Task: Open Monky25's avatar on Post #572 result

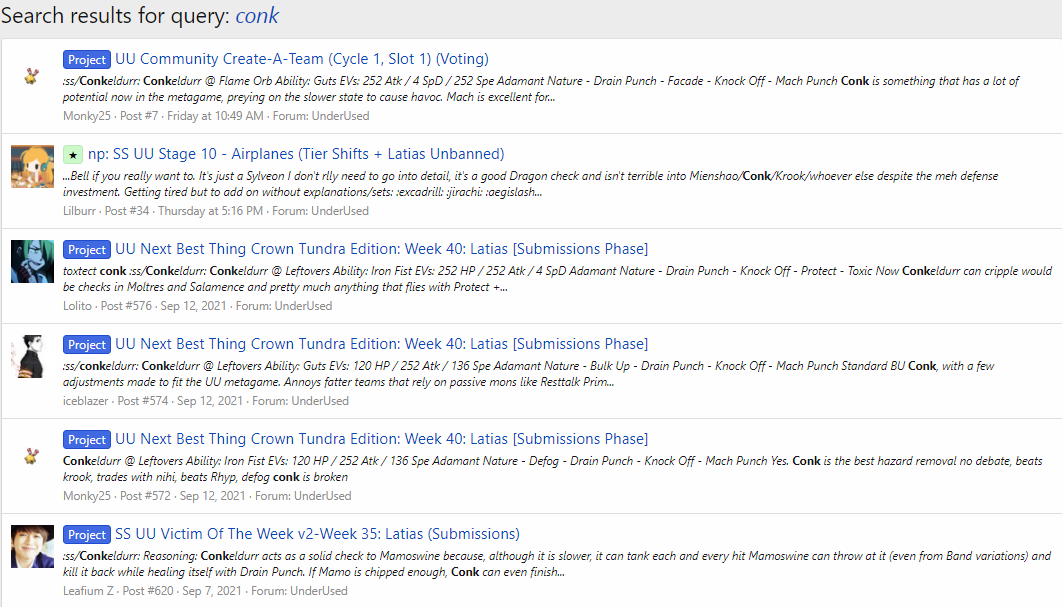Action: [x=32, y=455]
